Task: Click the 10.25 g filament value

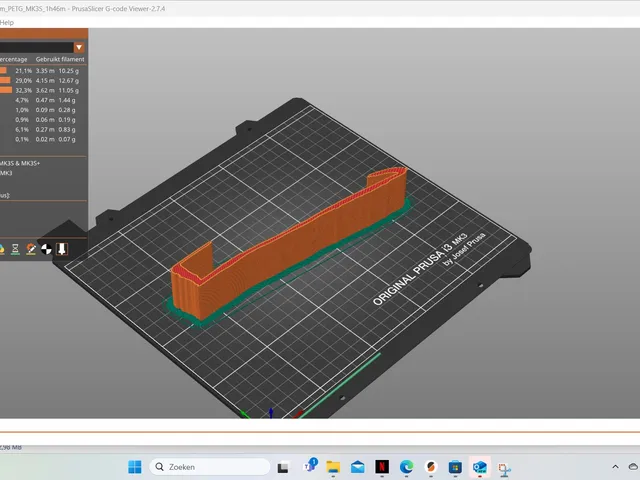Action: [x=69, y=71]
